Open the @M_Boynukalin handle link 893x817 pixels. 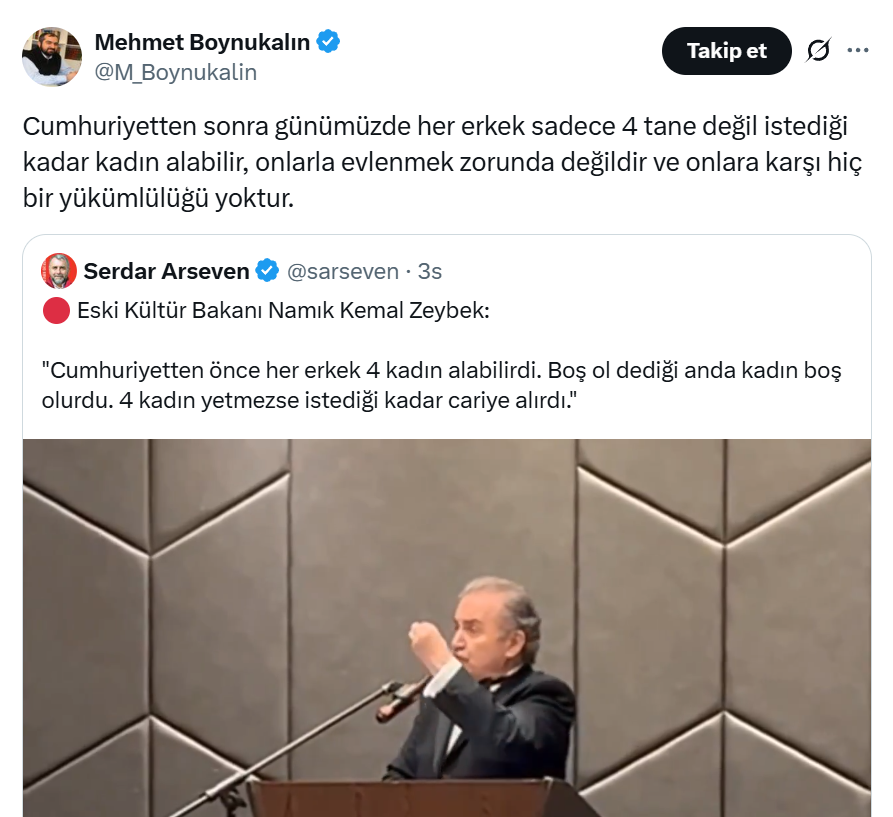[x=175, y=72]
